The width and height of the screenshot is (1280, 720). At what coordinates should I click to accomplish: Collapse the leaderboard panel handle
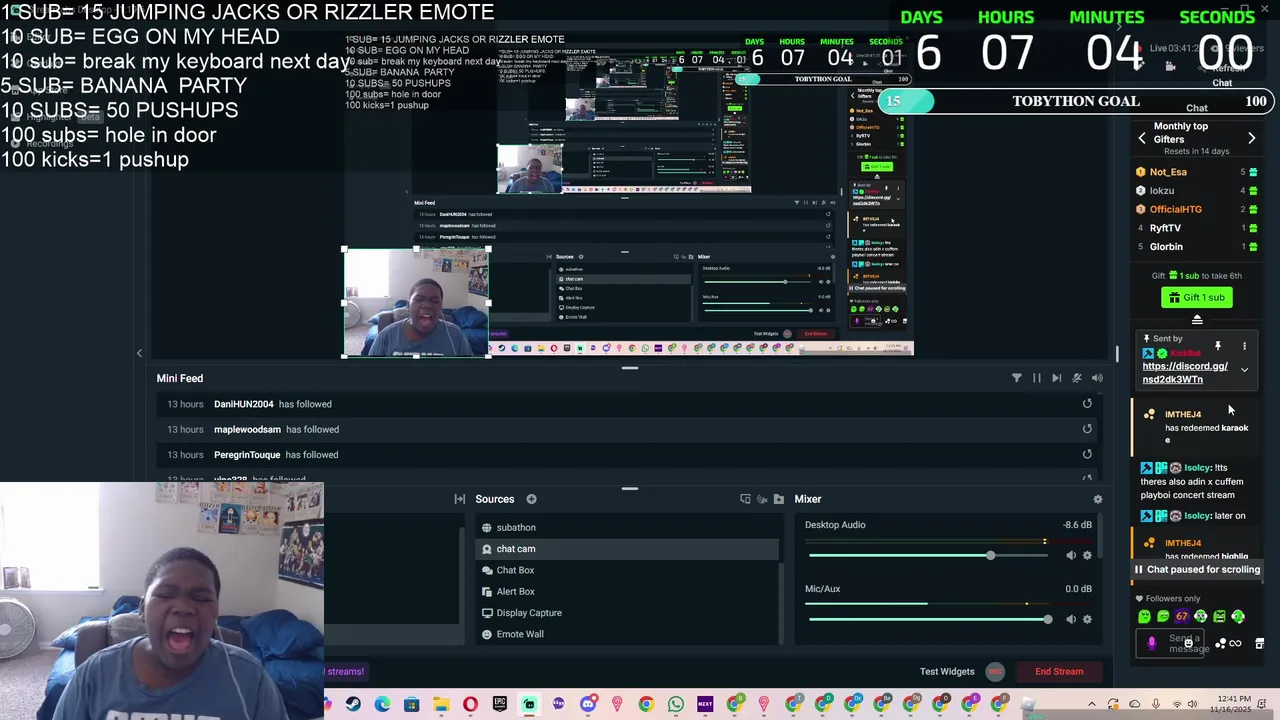1197,320
